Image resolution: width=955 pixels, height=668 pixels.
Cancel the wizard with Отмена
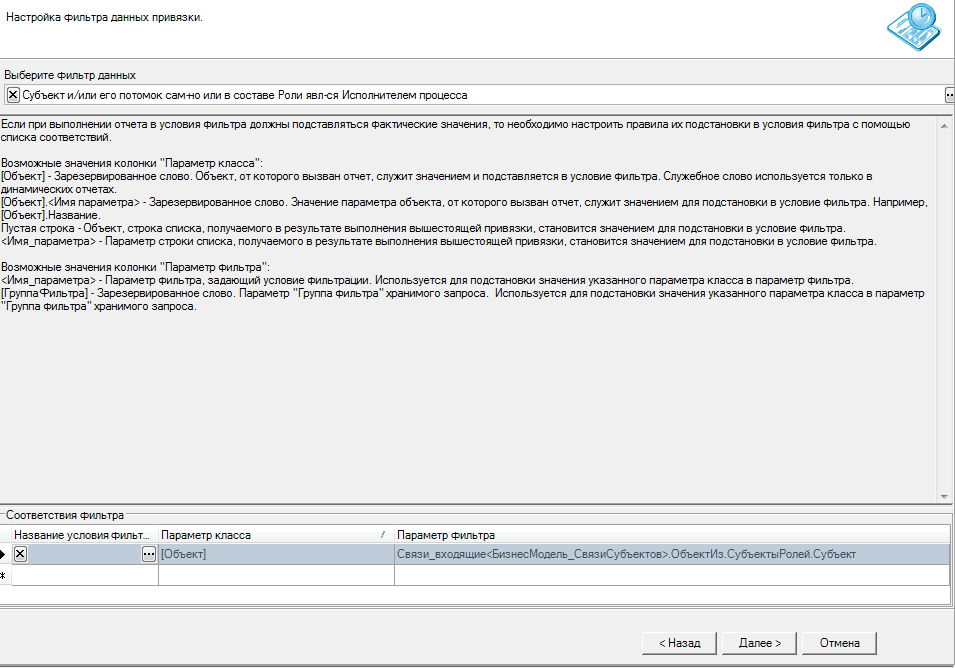click(839, 642)
